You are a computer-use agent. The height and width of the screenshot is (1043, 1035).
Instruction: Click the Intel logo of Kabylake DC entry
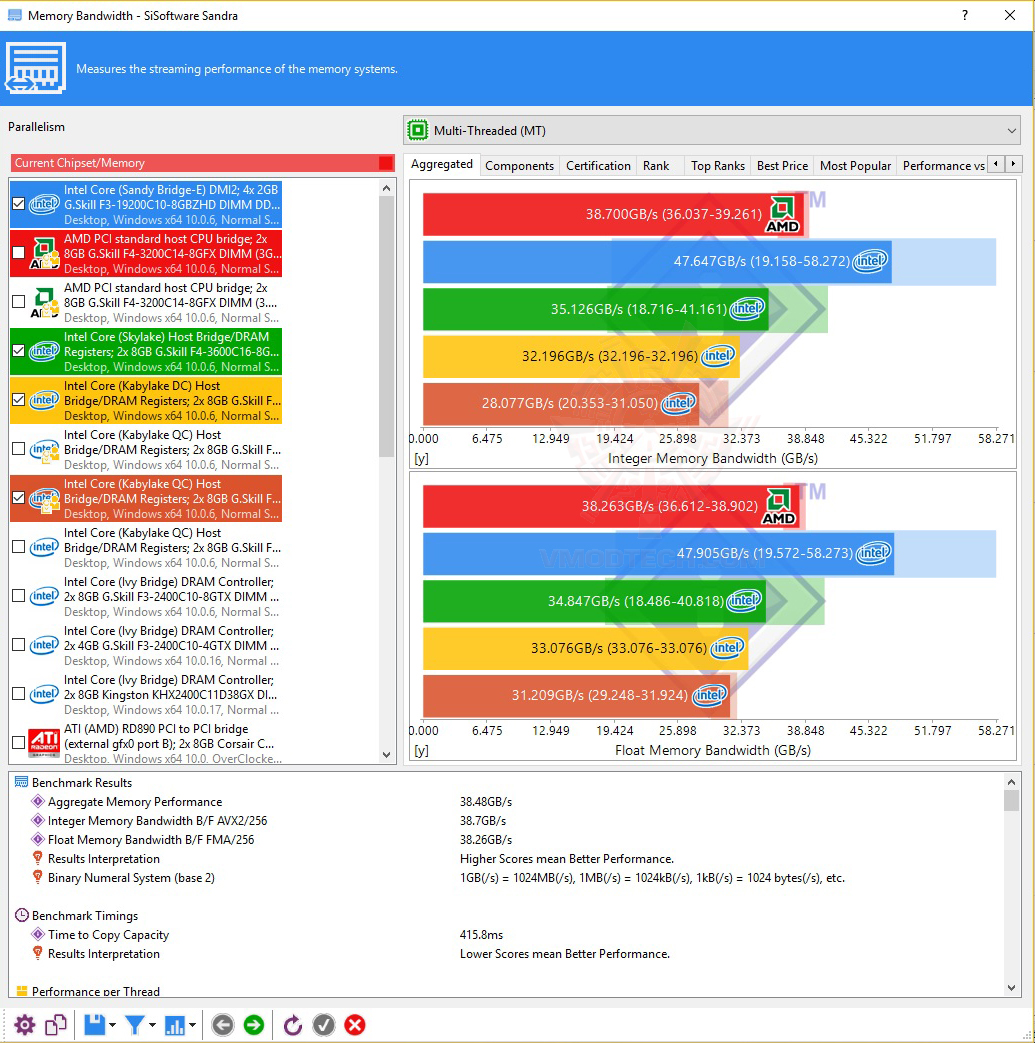point(45,400)
